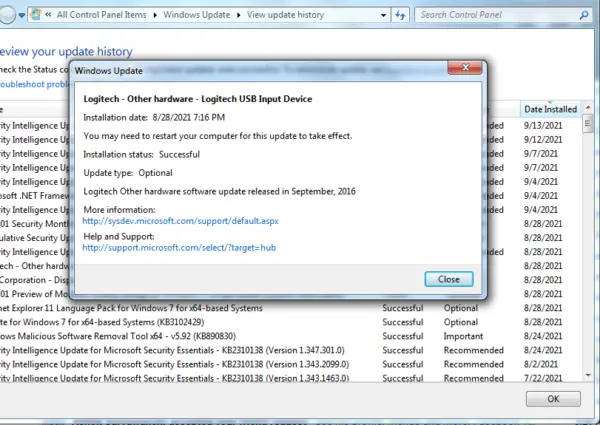Open the recent pages dropdown arrow

click(x=22, y=15)
